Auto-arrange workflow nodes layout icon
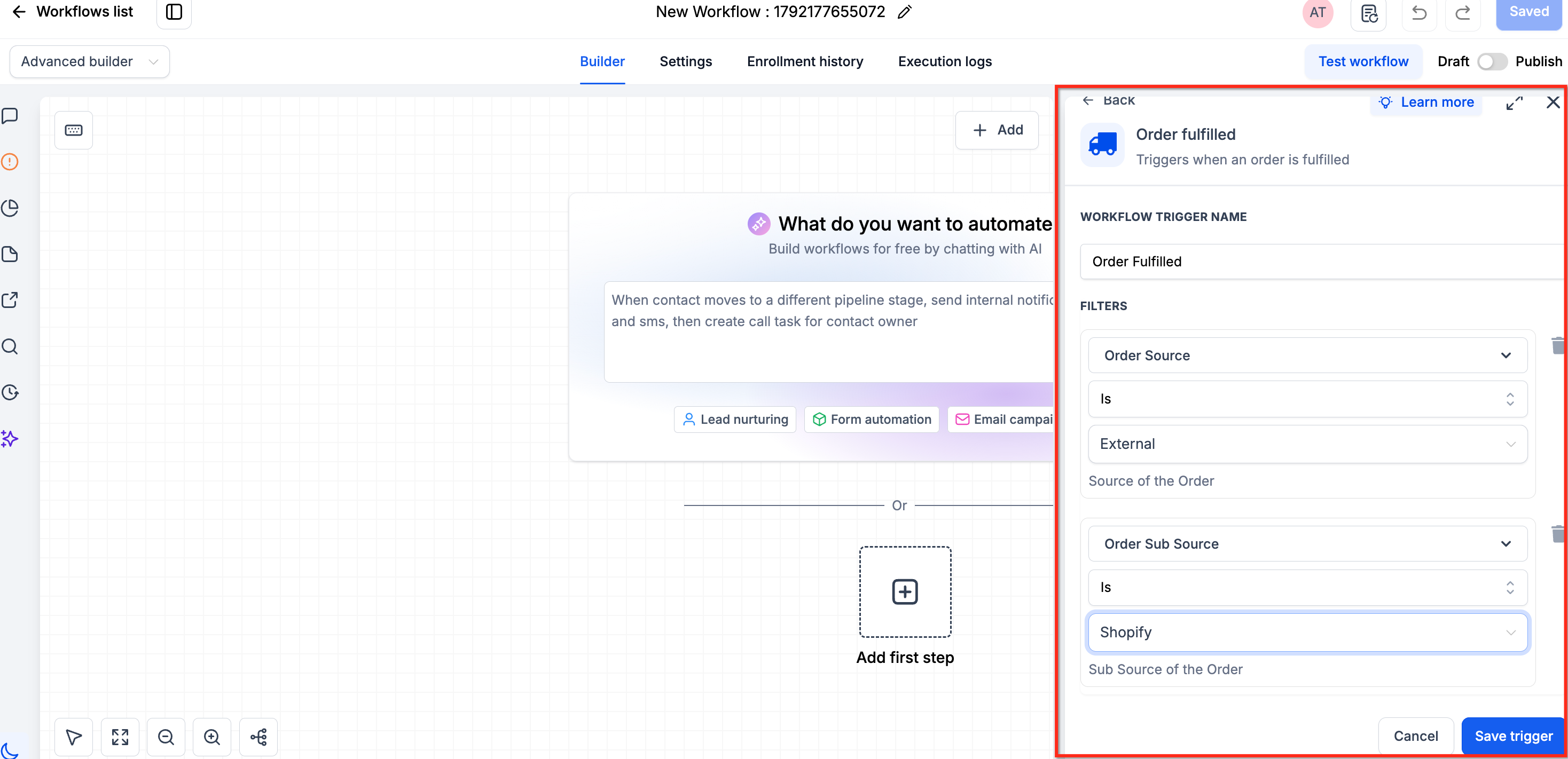 point(258,737)
